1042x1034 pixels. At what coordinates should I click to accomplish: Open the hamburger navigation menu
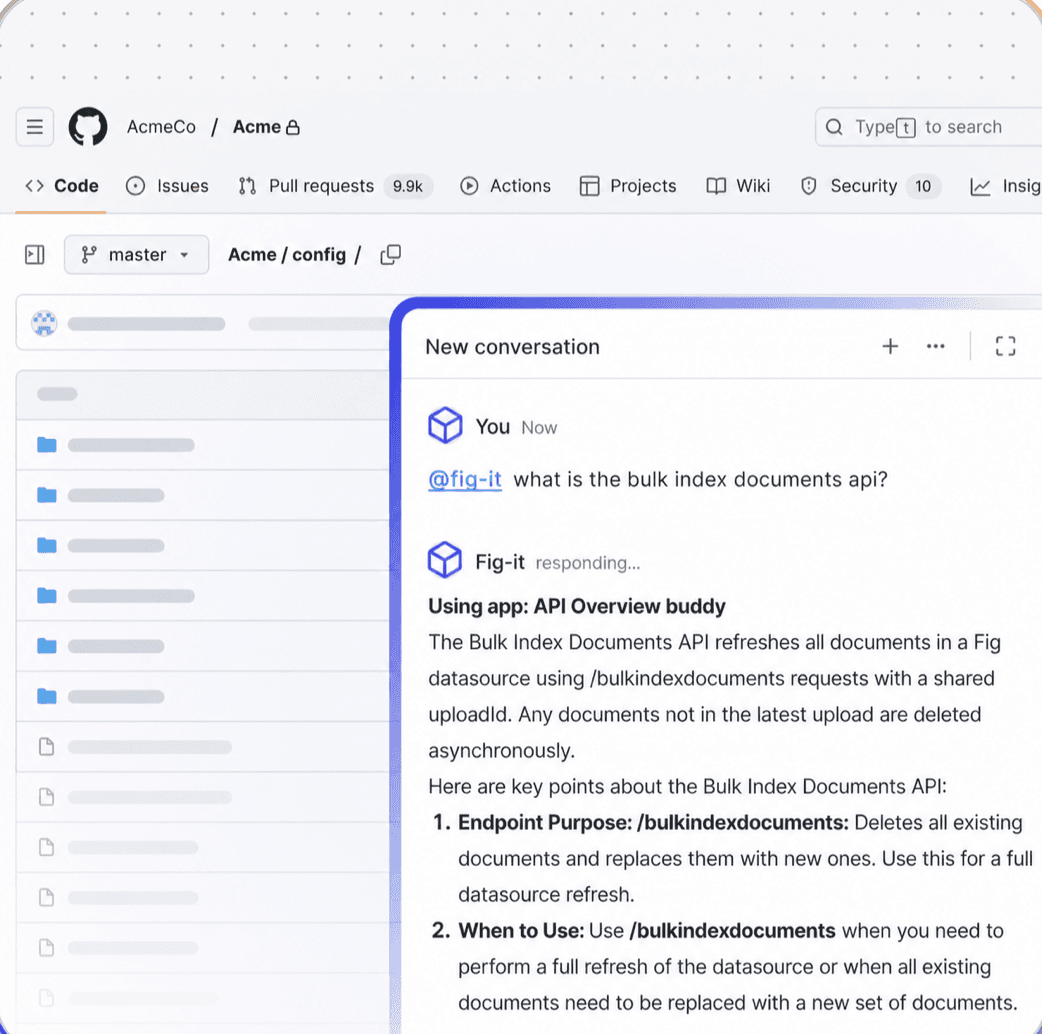[x=35, y=126]
